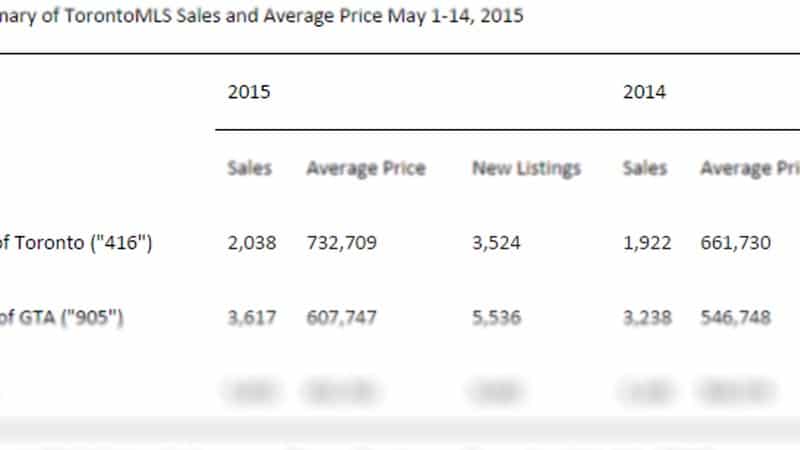Select the 2014 Sales column header
This screenshot has height=450, width=800.
pyautogui.click(x=645, y=168)
